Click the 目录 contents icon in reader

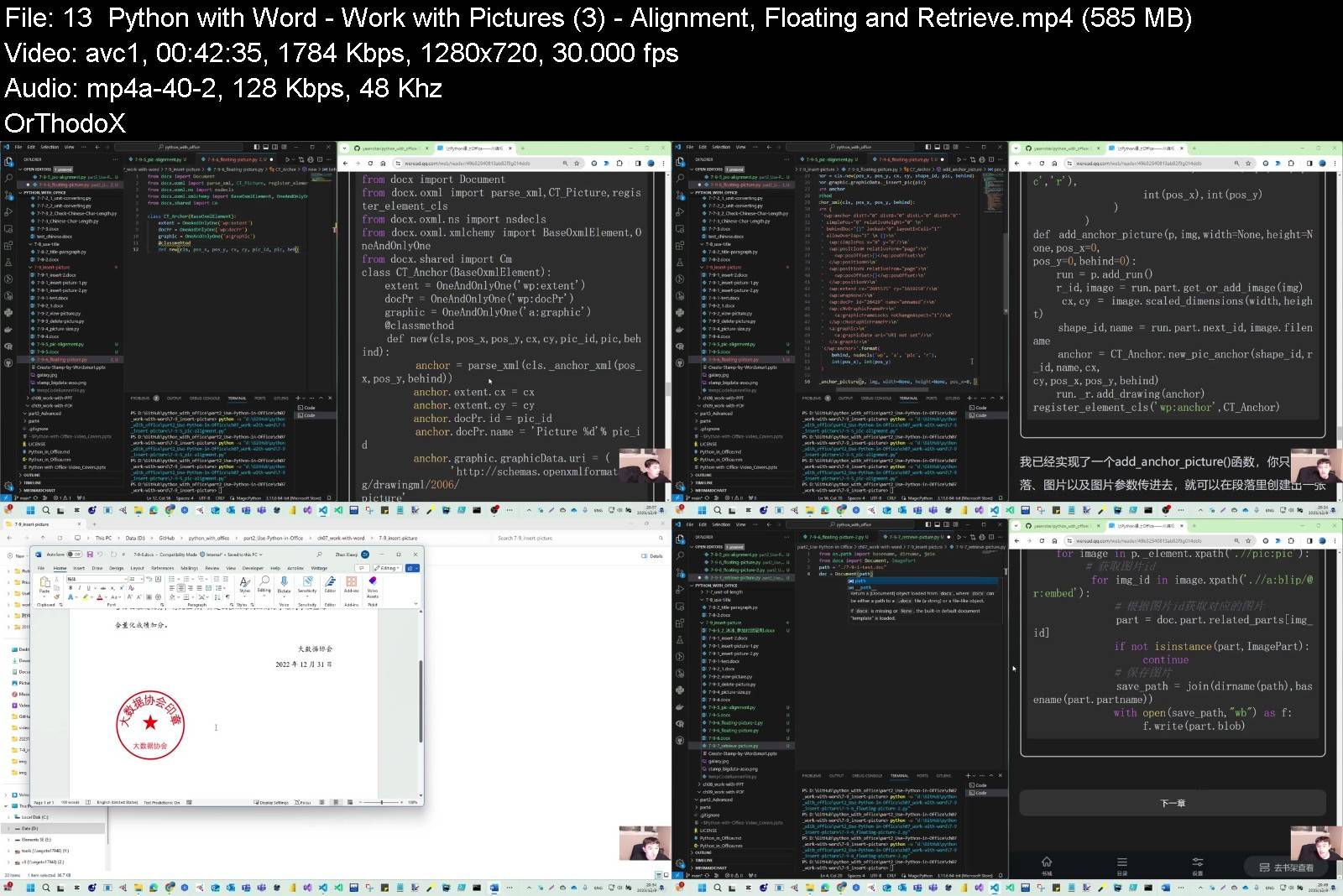point(1122,866)
